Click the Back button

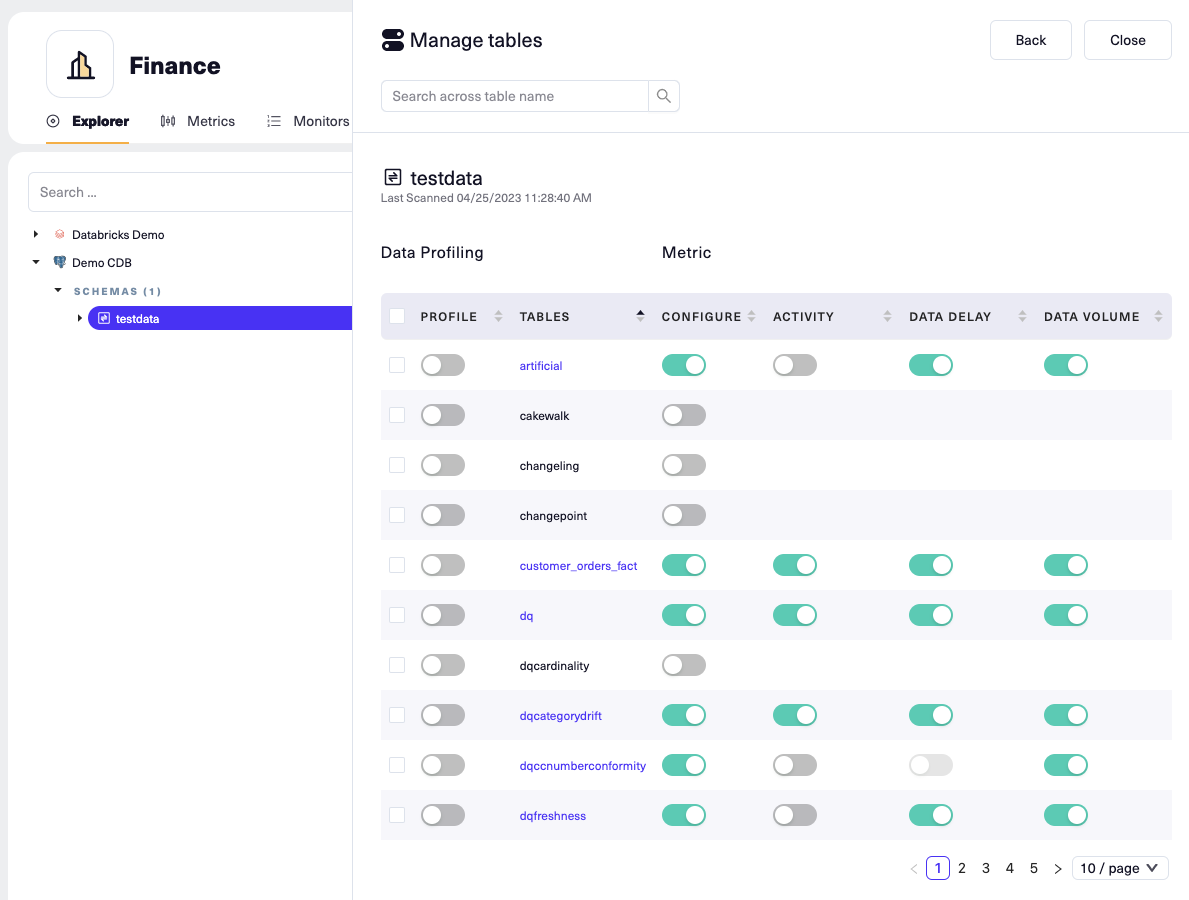(1030, 40)
